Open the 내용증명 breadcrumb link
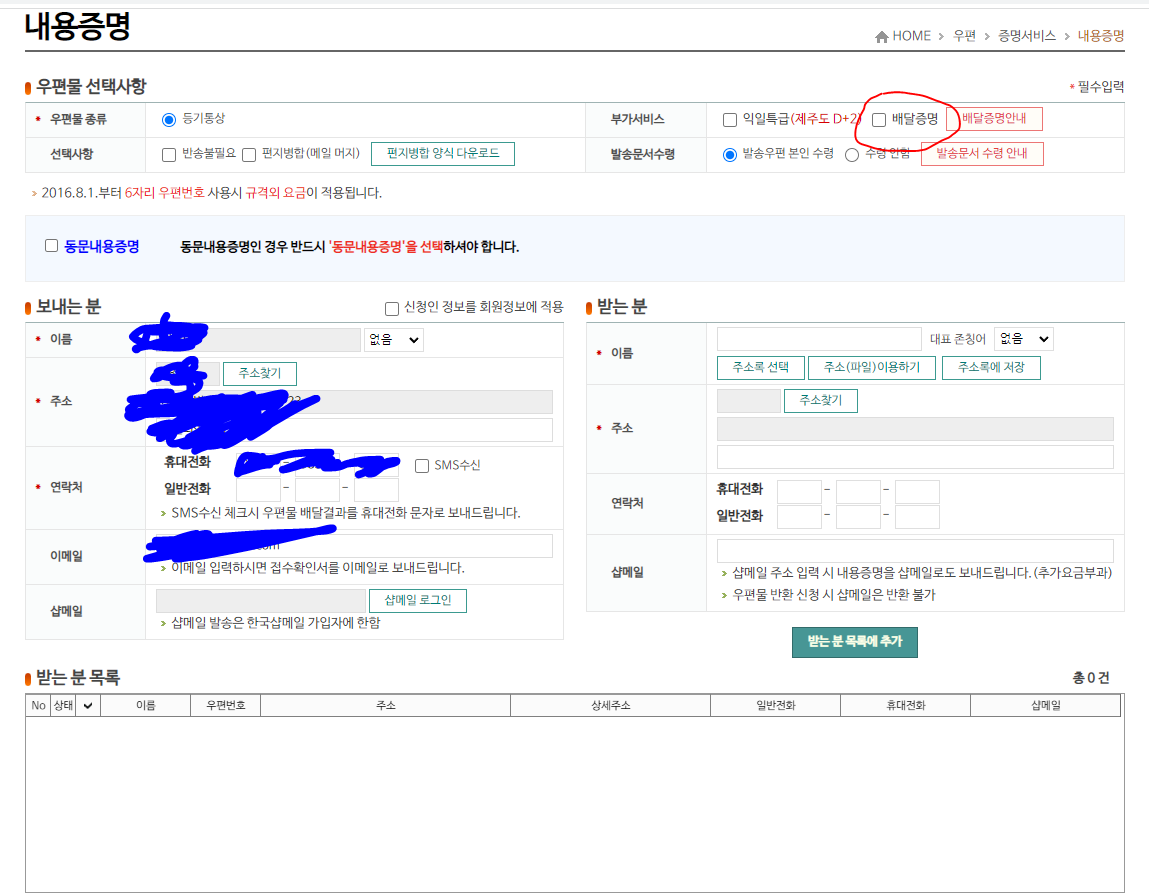Viewport: 1149px width, 895px height. point(1101,36)
